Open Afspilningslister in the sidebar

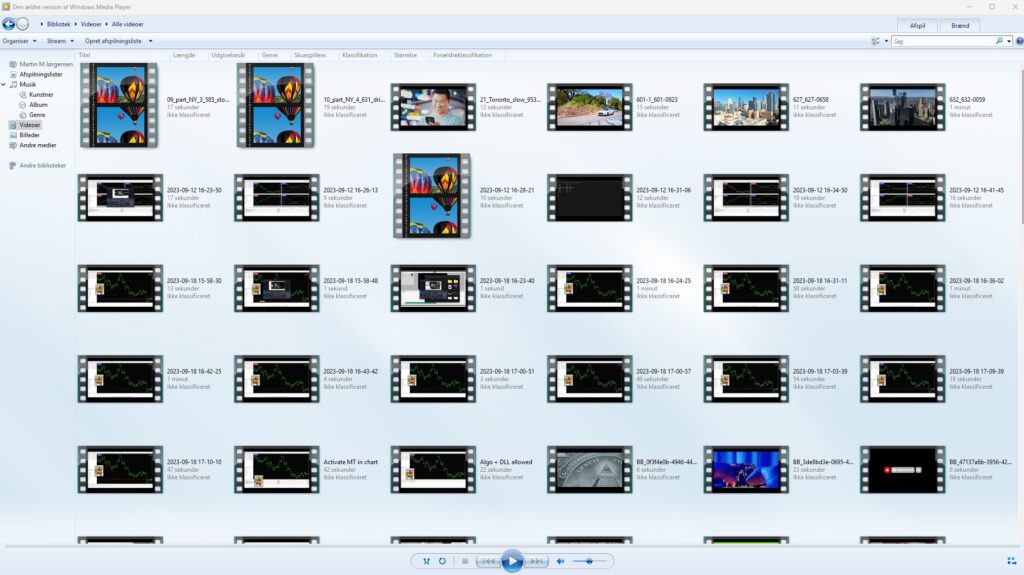36,74
